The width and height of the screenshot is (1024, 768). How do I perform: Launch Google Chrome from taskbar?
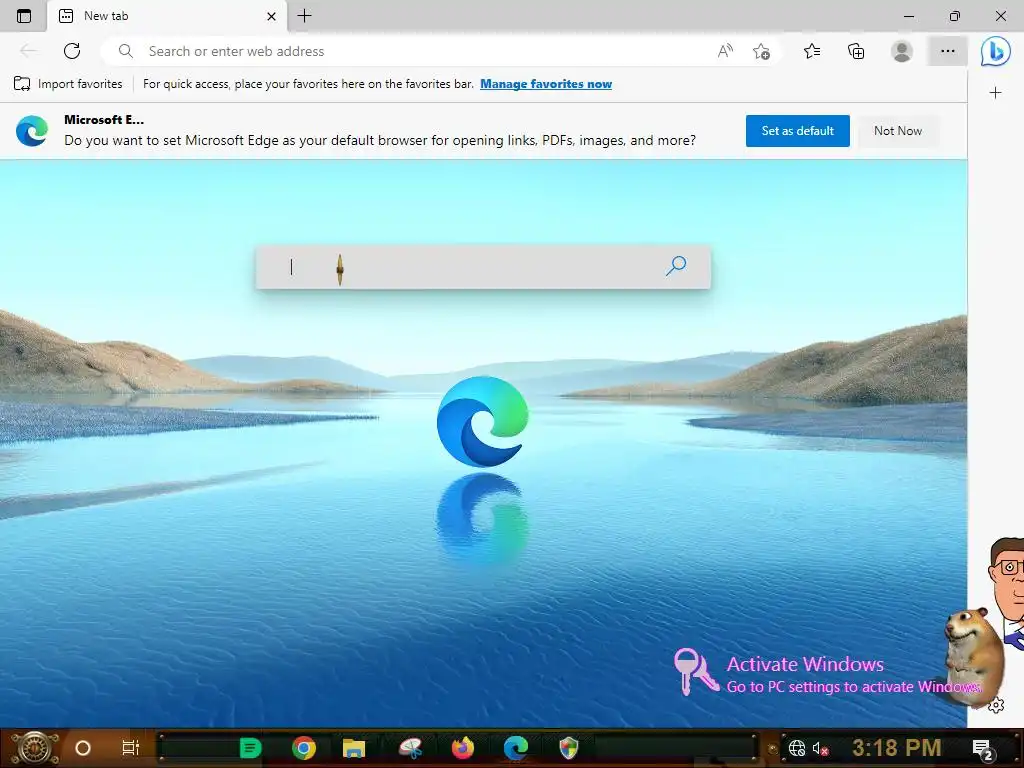pyautogui.click(x=304, y=748)
